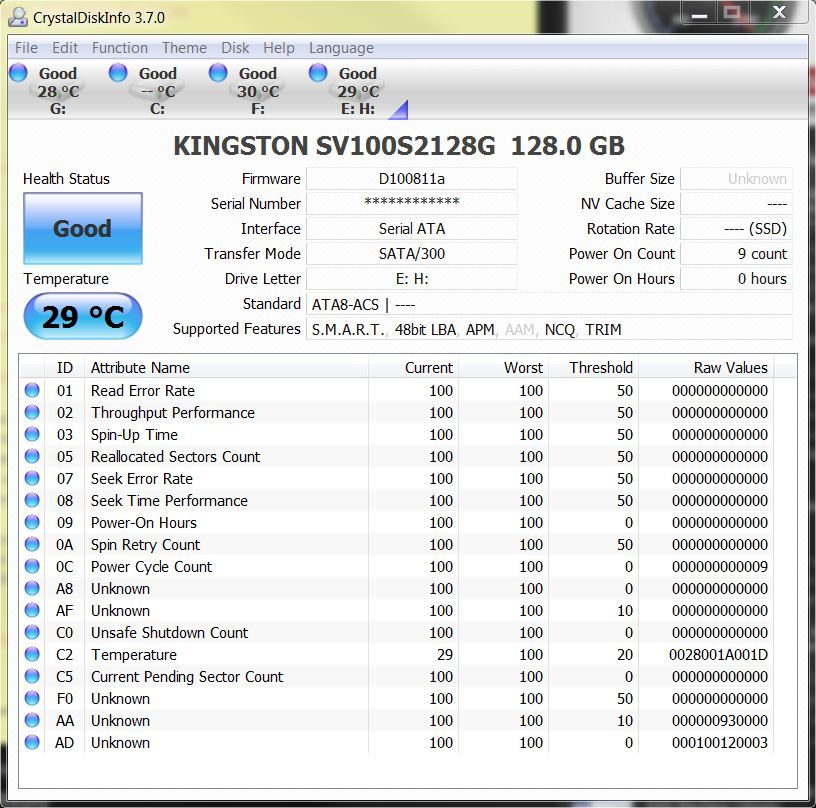
Task: Click status orb of Read Error Rate row
Action: [x=32, y=390]
